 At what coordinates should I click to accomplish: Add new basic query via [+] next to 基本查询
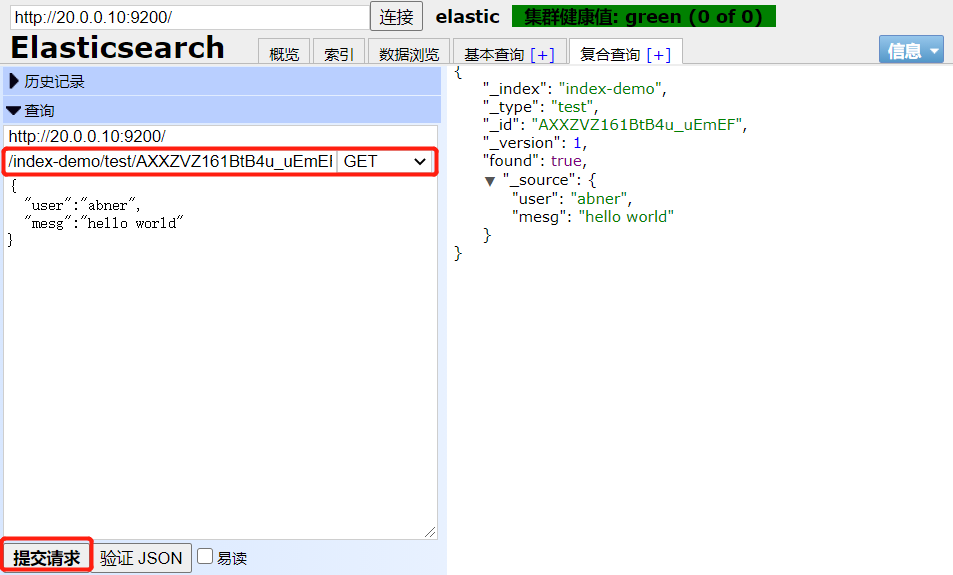click(542, 55)
